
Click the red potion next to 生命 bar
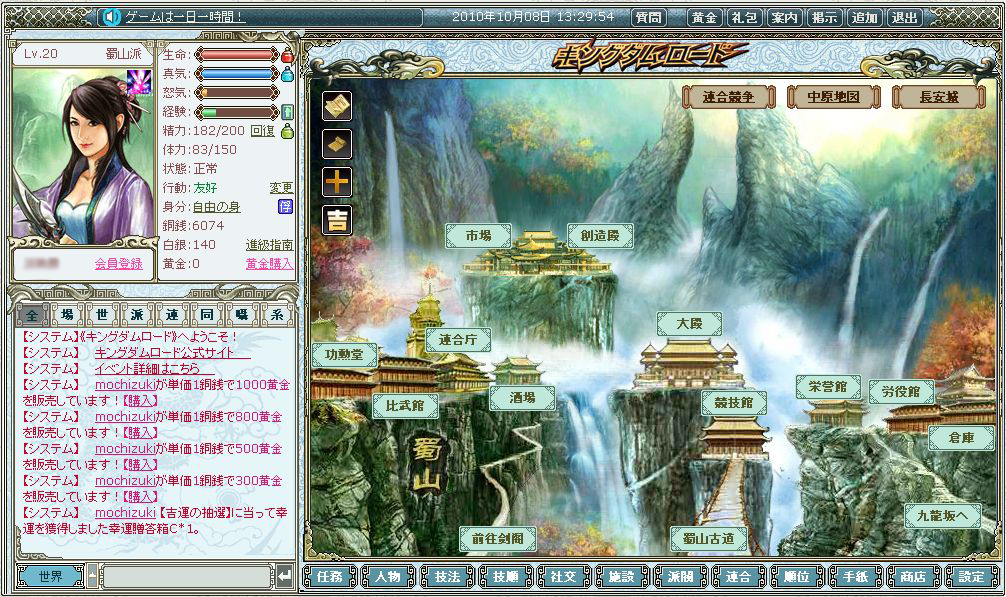(x=287, y=55)
